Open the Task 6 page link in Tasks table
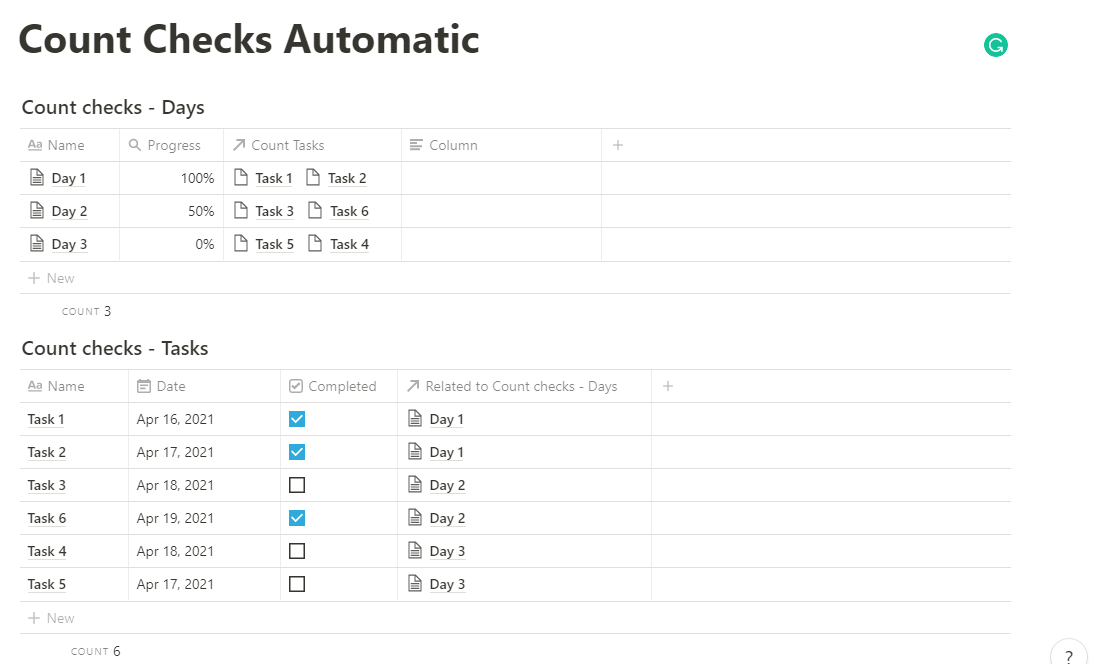 [47, 518]
